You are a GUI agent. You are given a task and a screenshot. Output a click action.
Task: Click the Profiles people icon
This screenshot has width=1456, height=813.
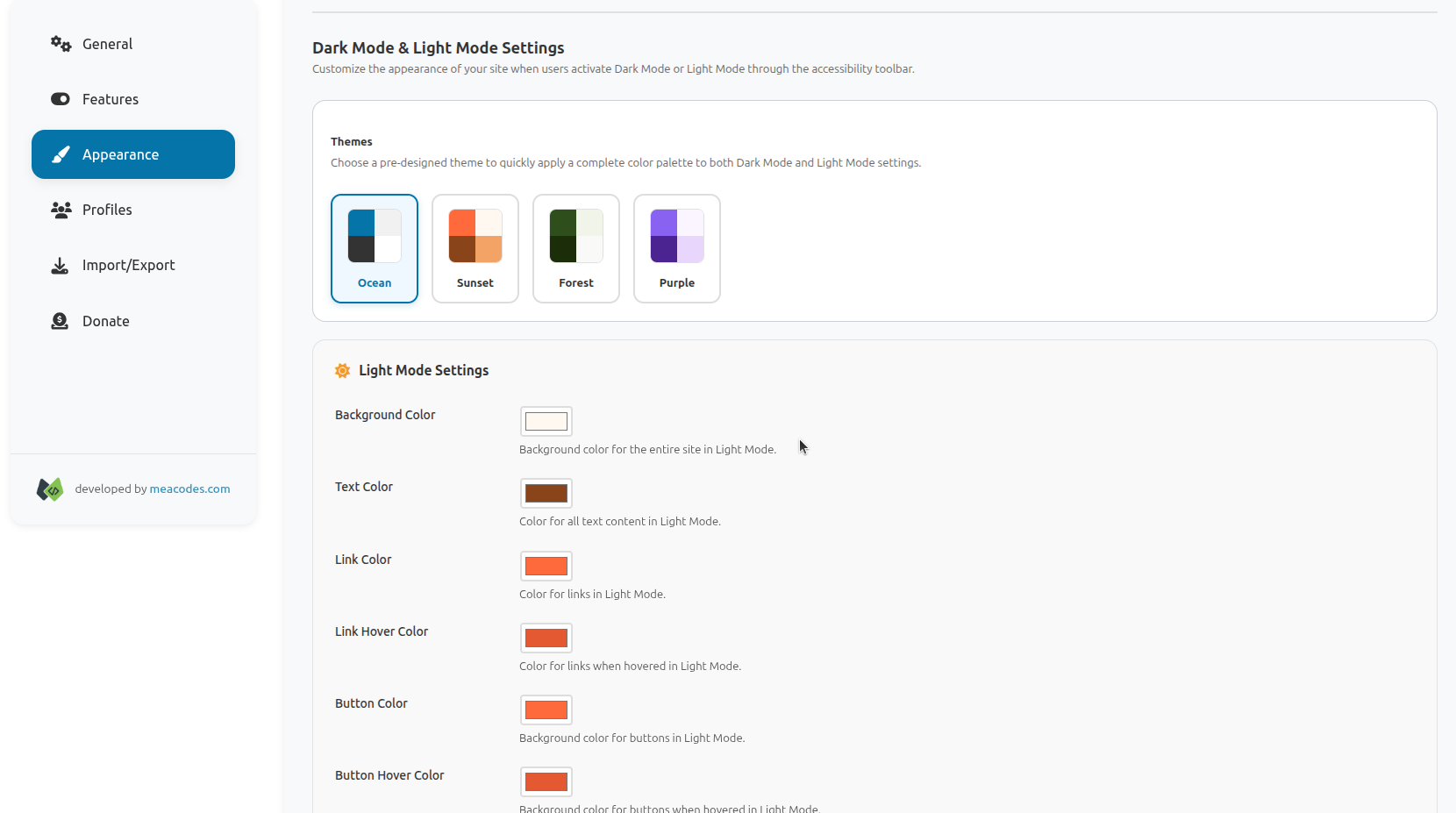point(61,210)
